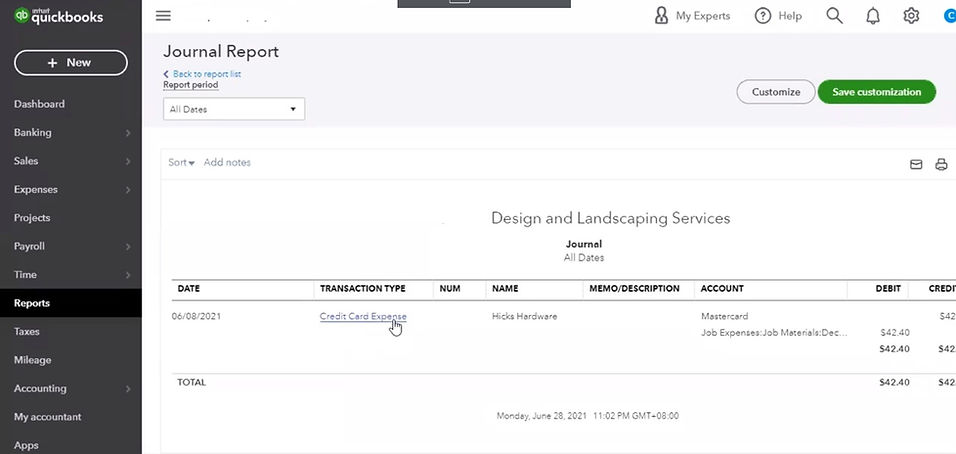The width and height of the screenshot is (956, 454).
Task: Open the Report period dropdown
Action: [x=234, y=109]
